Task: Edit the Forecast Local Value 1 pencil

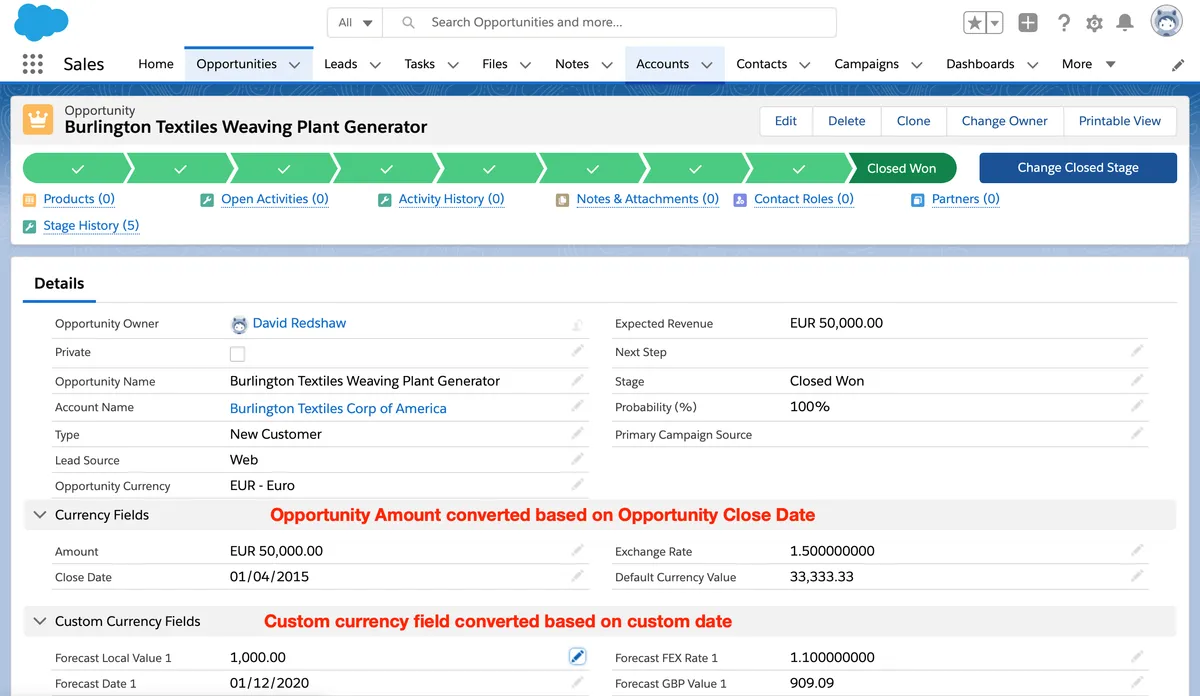Action: (x=577, y=656)
